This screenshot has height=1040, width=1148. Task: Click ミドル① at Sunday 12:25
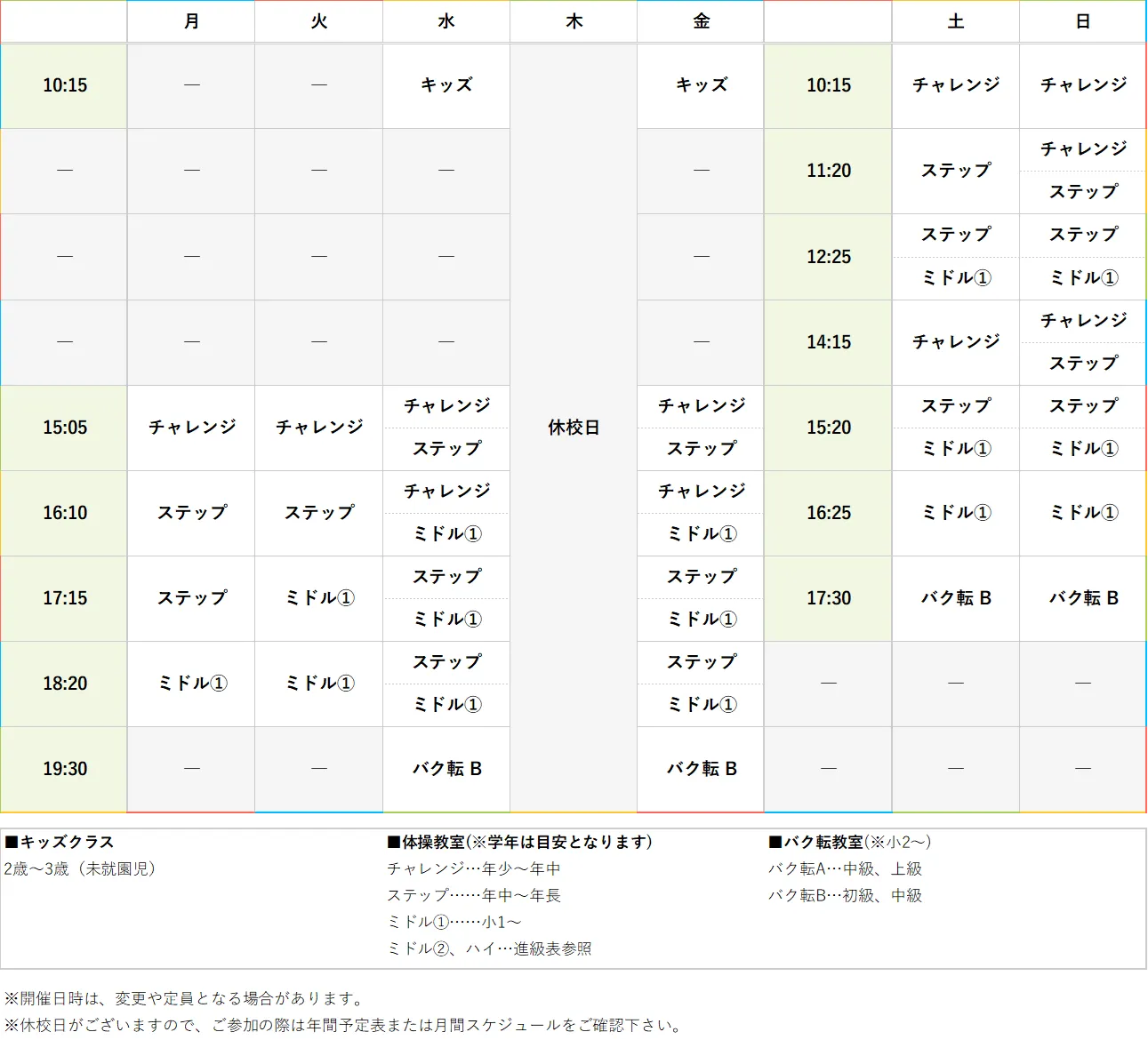pyautogui.click(x=1081, y=277)
